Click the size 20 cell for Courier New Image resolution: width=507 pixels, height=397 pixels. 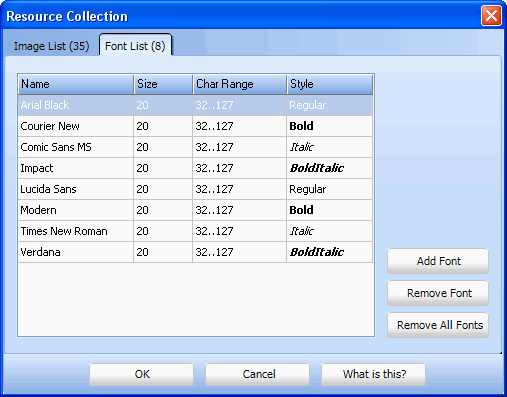point(163,126)
